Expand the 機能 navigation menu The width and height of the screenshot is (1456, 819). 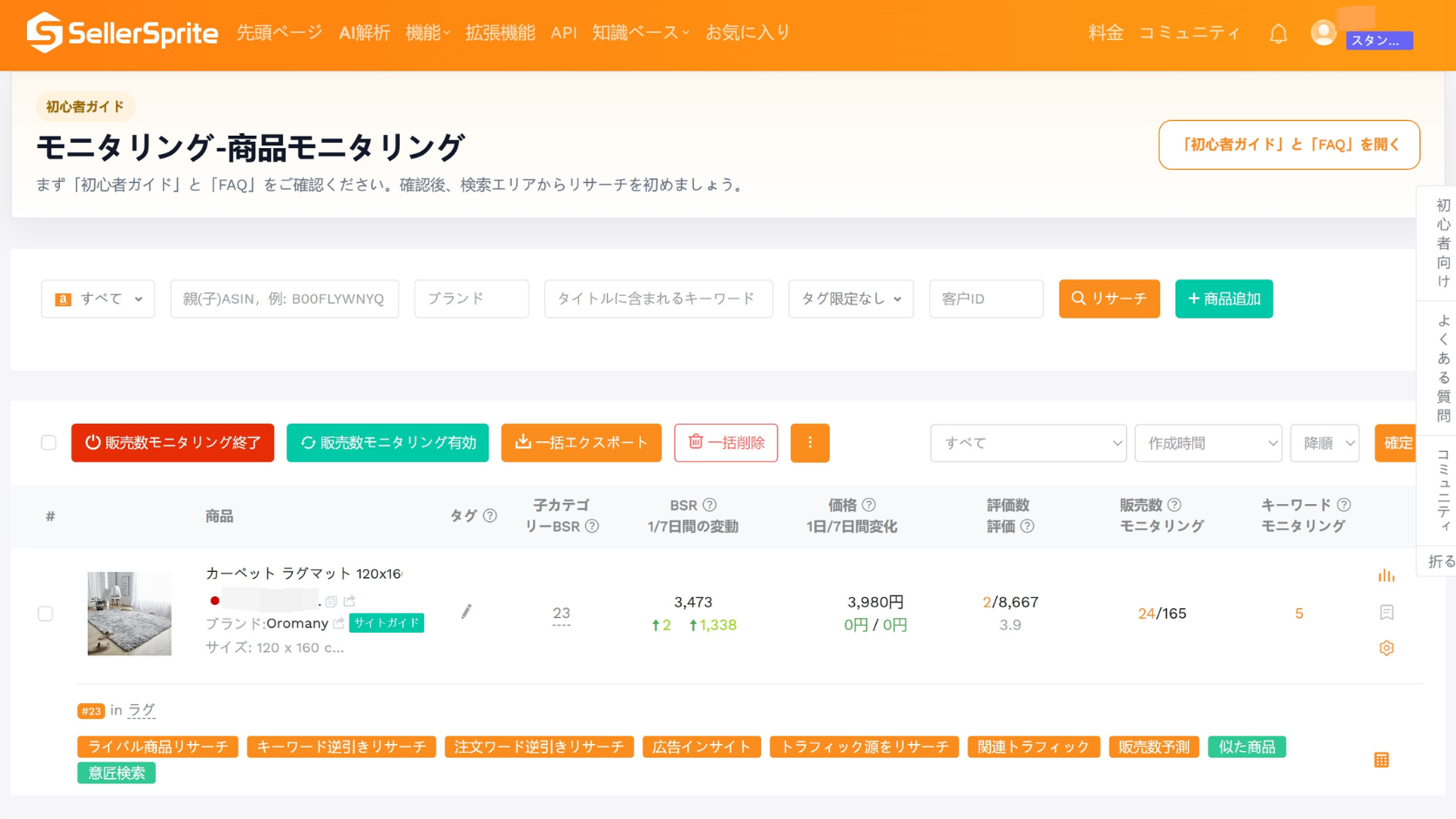tap(428, 33)
